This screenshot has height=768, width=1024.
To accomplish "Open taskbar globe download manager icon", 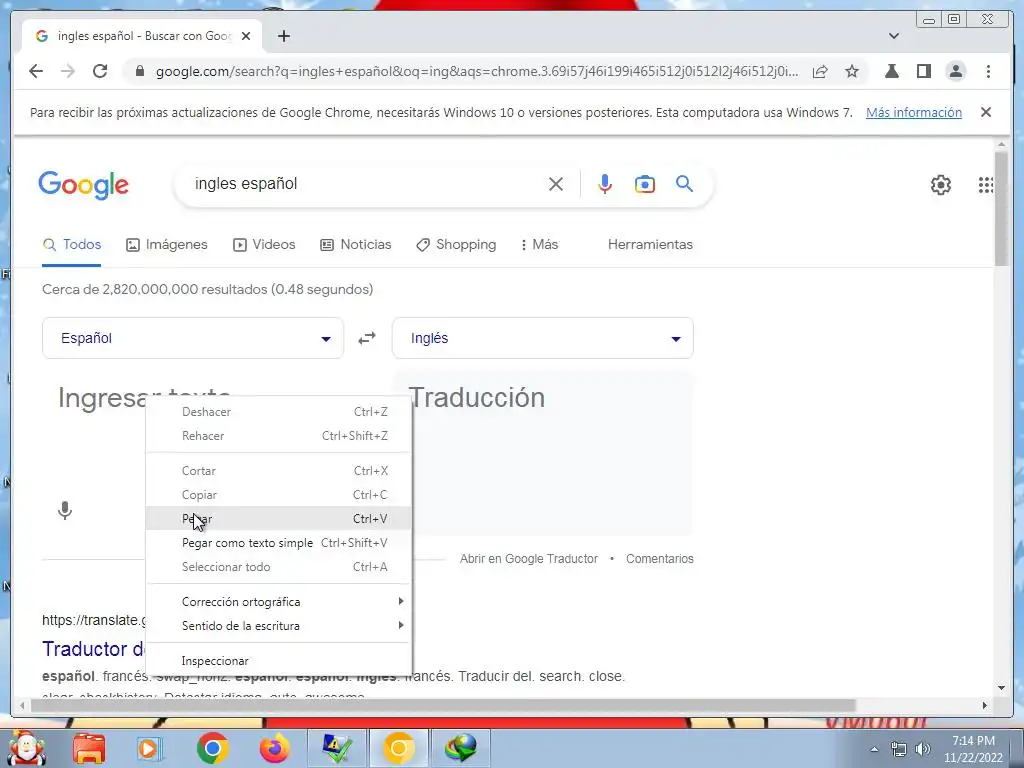I will (x=461, y=748).
